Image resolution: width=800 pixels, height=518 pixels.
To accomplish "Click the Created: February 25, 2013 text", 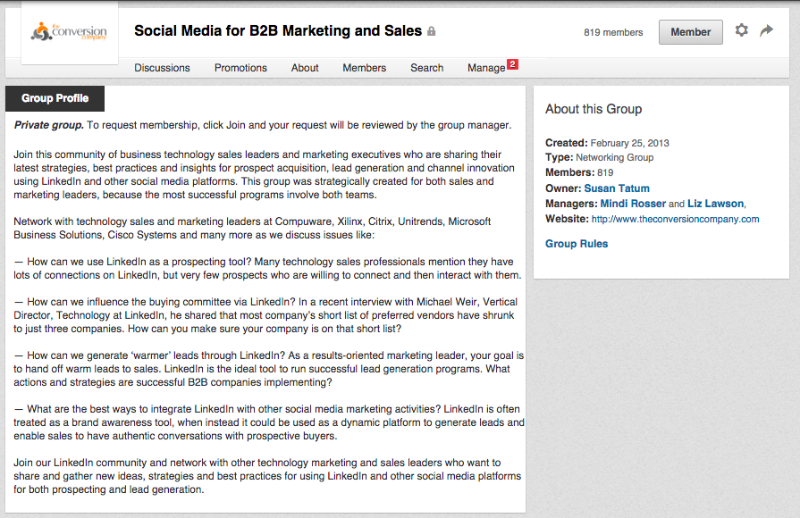I will pyautogui.click(x=607, y=143).
